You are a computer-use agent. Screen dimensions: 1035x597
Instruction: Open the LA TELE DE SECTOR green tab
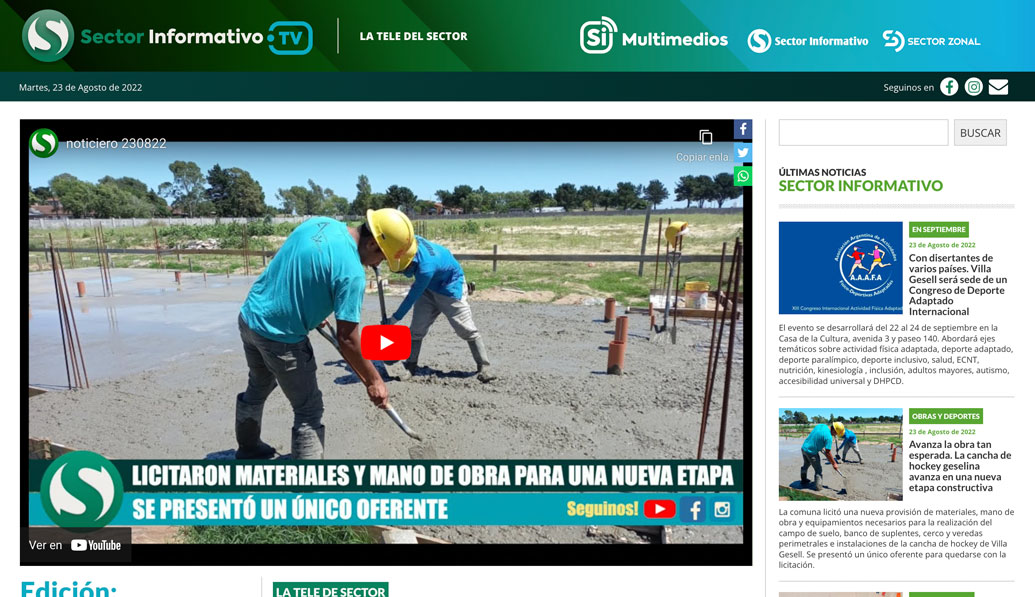click(330, 591)
